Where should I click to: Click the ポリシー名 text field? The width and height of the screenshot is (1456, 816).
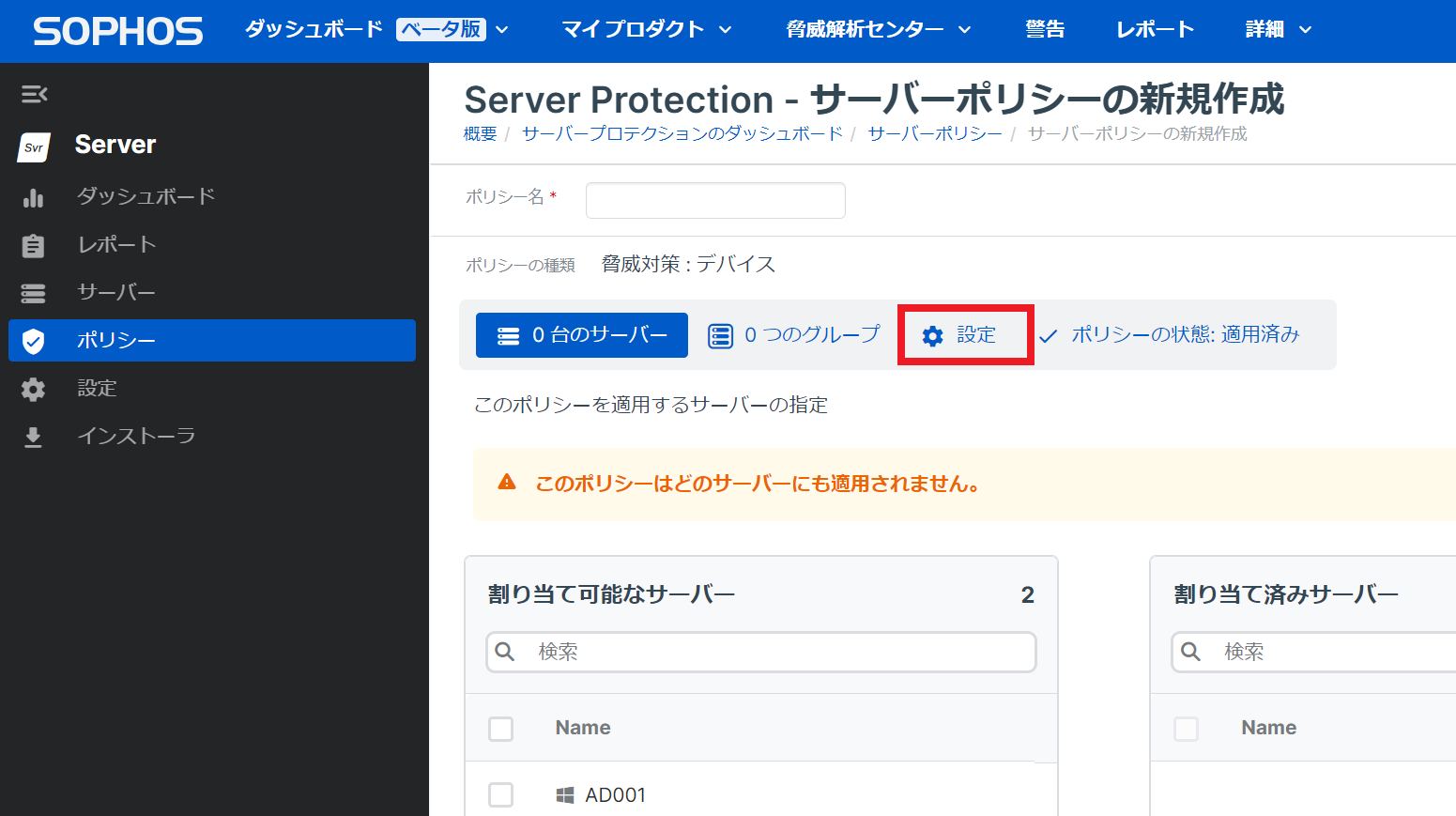[715, 200]
